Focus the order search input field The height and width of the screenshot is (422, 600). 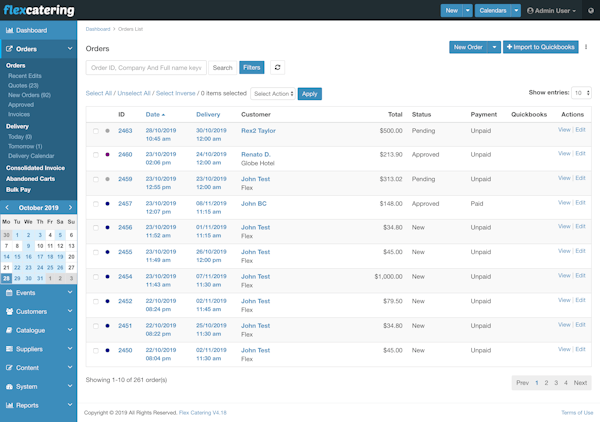(146, 68)
